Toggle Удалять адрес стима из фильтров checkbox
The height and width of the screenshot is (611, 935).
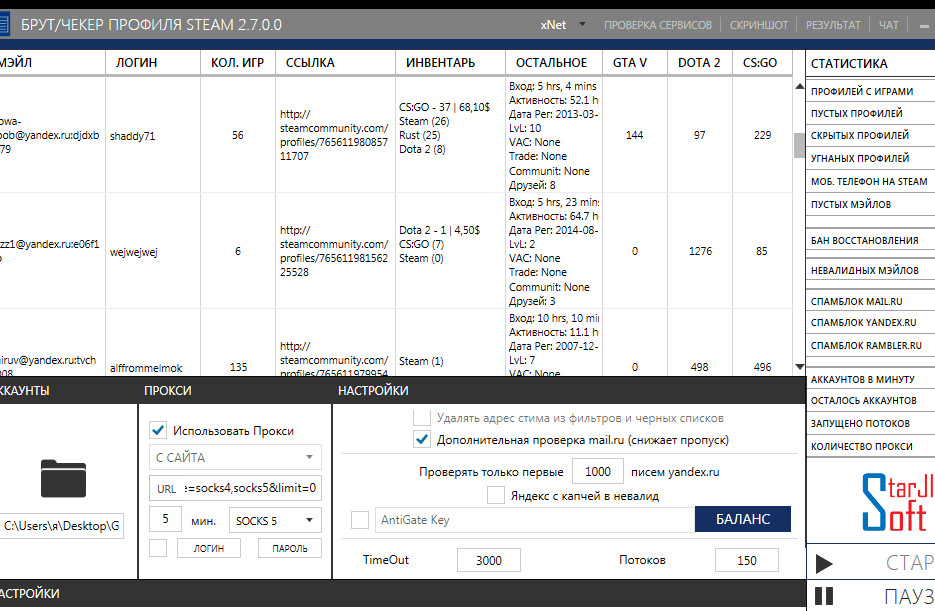(x=422, y=417)
